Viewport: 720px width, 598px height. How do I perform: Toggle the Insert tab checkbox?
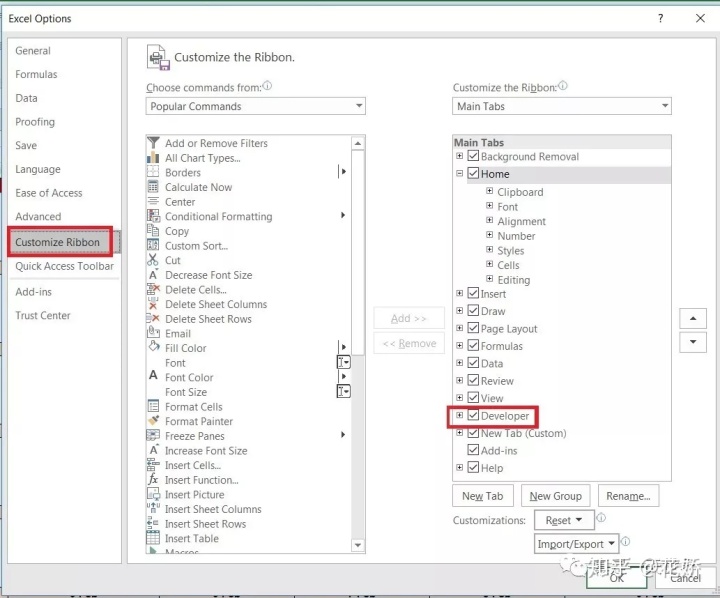[x=473, y=293]
